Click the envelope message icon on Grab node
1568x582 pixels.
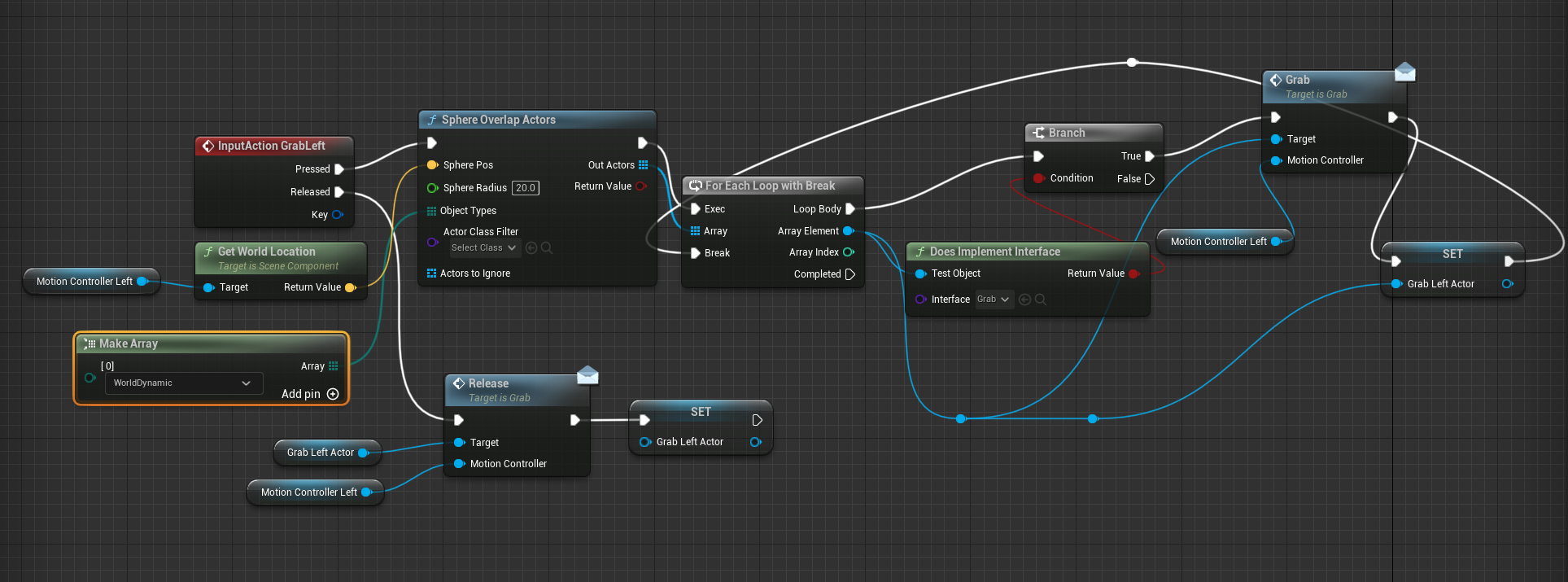(1404, 72)
